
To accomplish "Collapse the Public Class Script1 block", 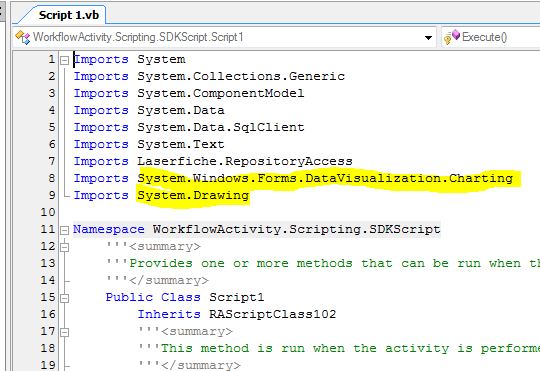I will 64,298.
